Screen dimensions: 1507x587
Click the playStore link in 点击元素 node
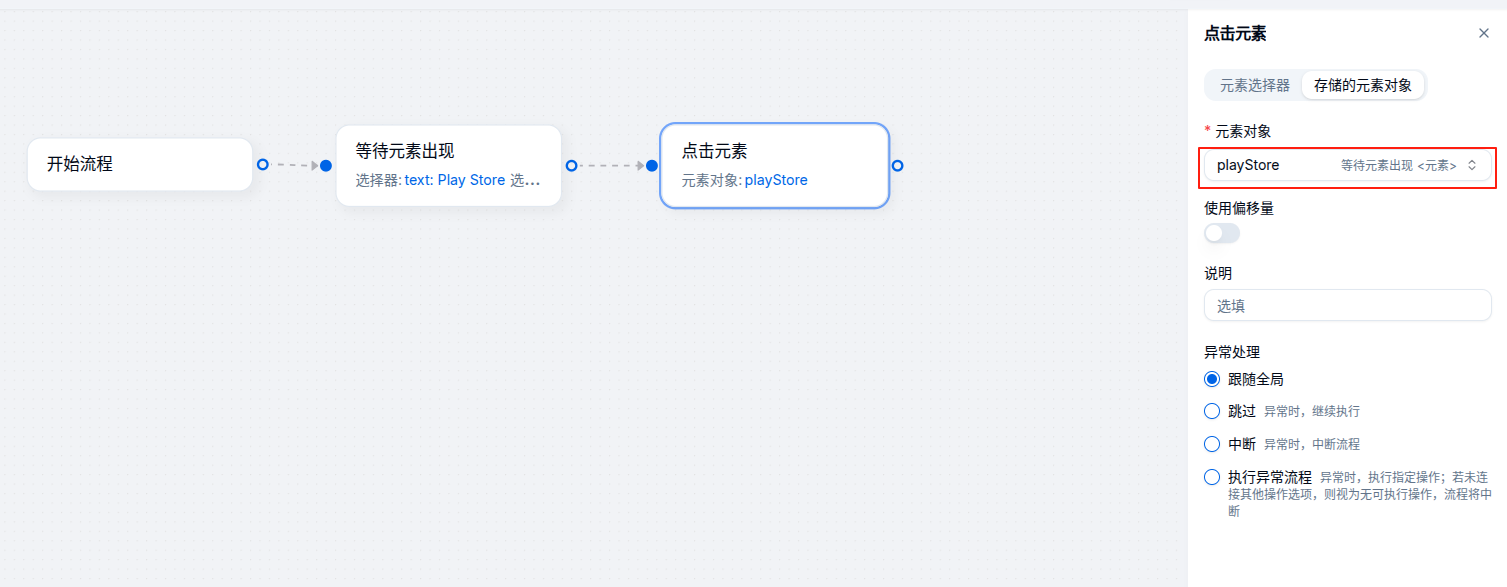point(776,181)
